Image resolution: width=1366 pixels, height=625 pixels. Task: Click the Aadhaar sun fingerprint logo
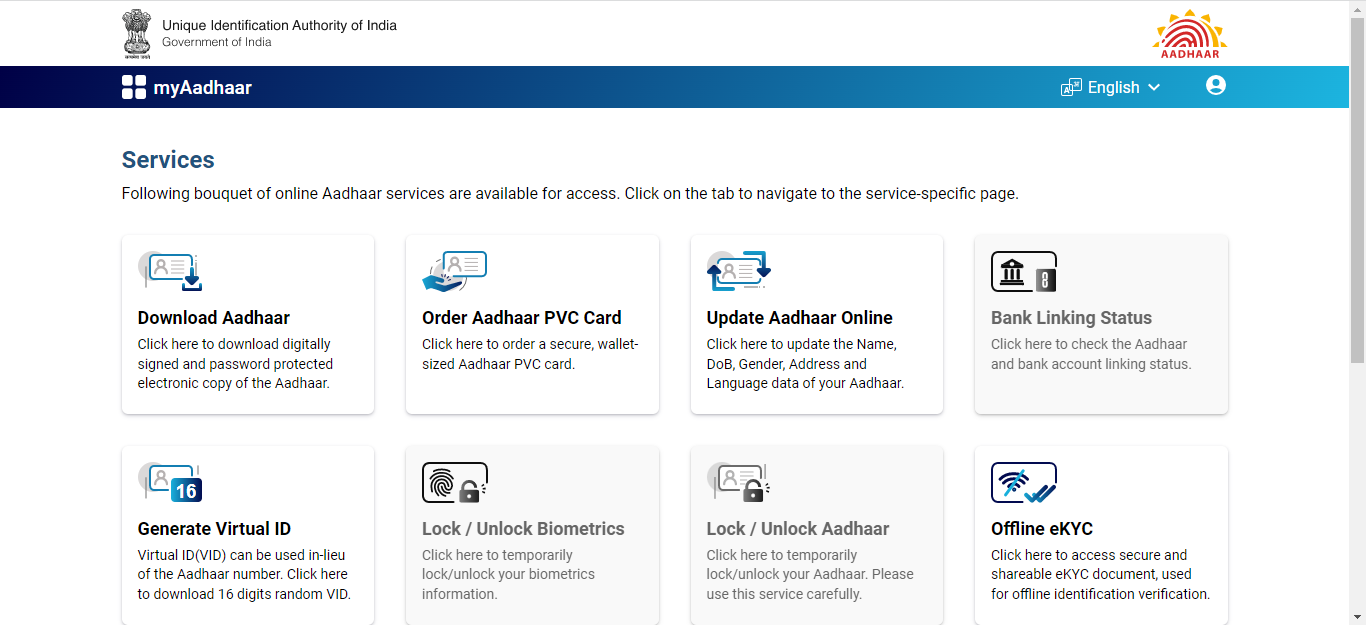pyautogui.click(x=1189, y=34)
